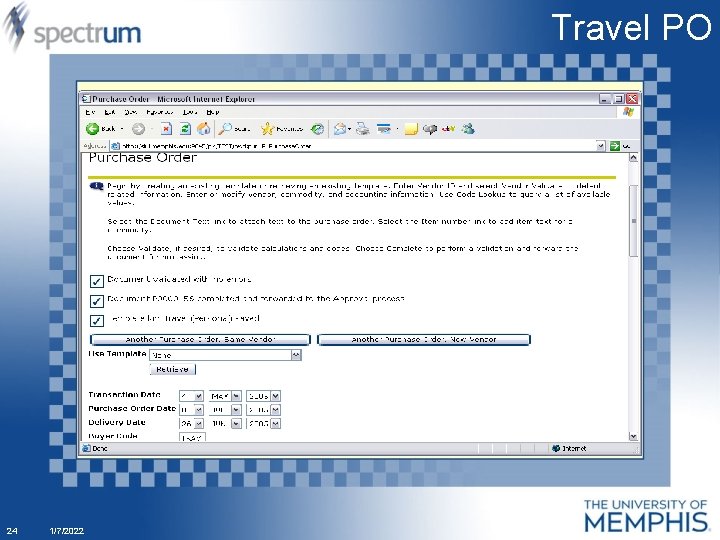Click the checkmark beside 'Document validated' message
Image resolution: width=720 pixels, height=540 pixels.
pyautogui.click(x=96, y=281)
